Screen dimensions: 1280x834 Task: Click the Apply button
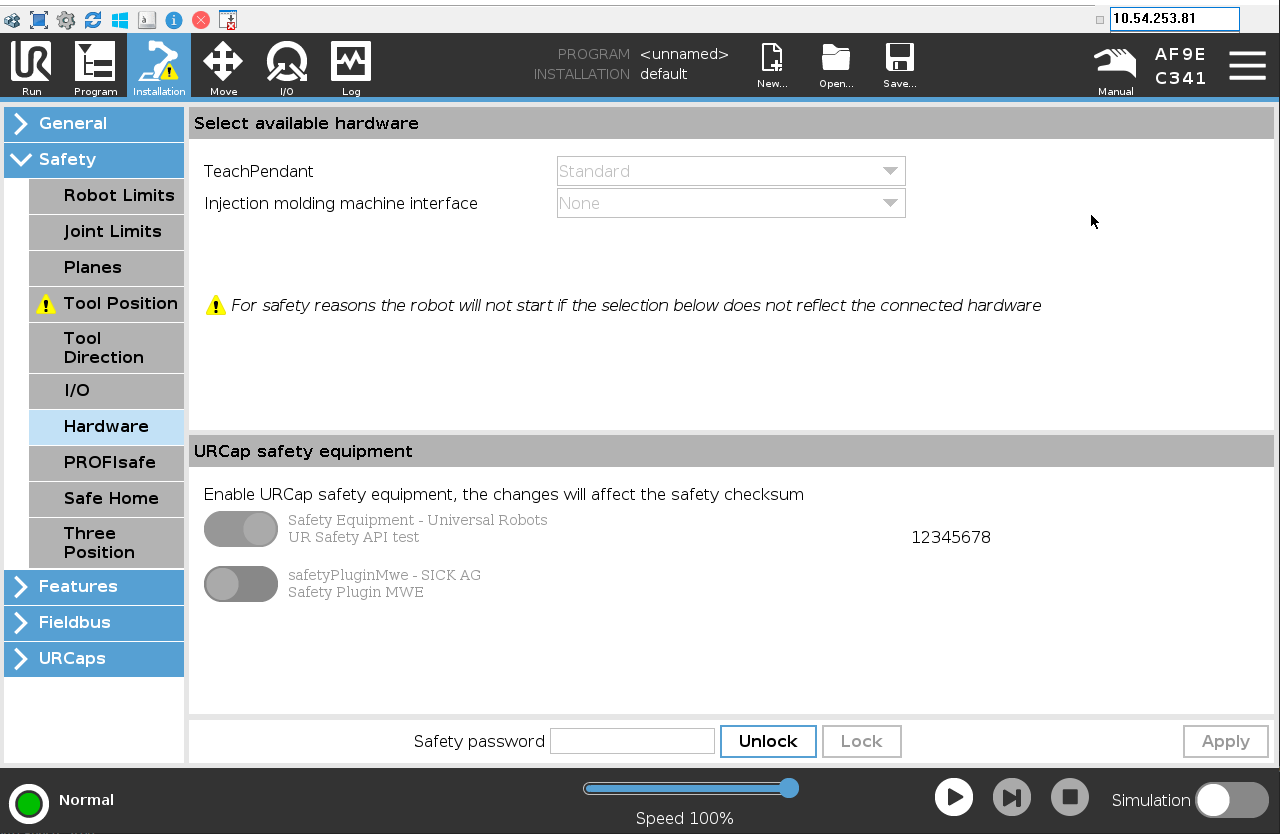pos(1225,741)
